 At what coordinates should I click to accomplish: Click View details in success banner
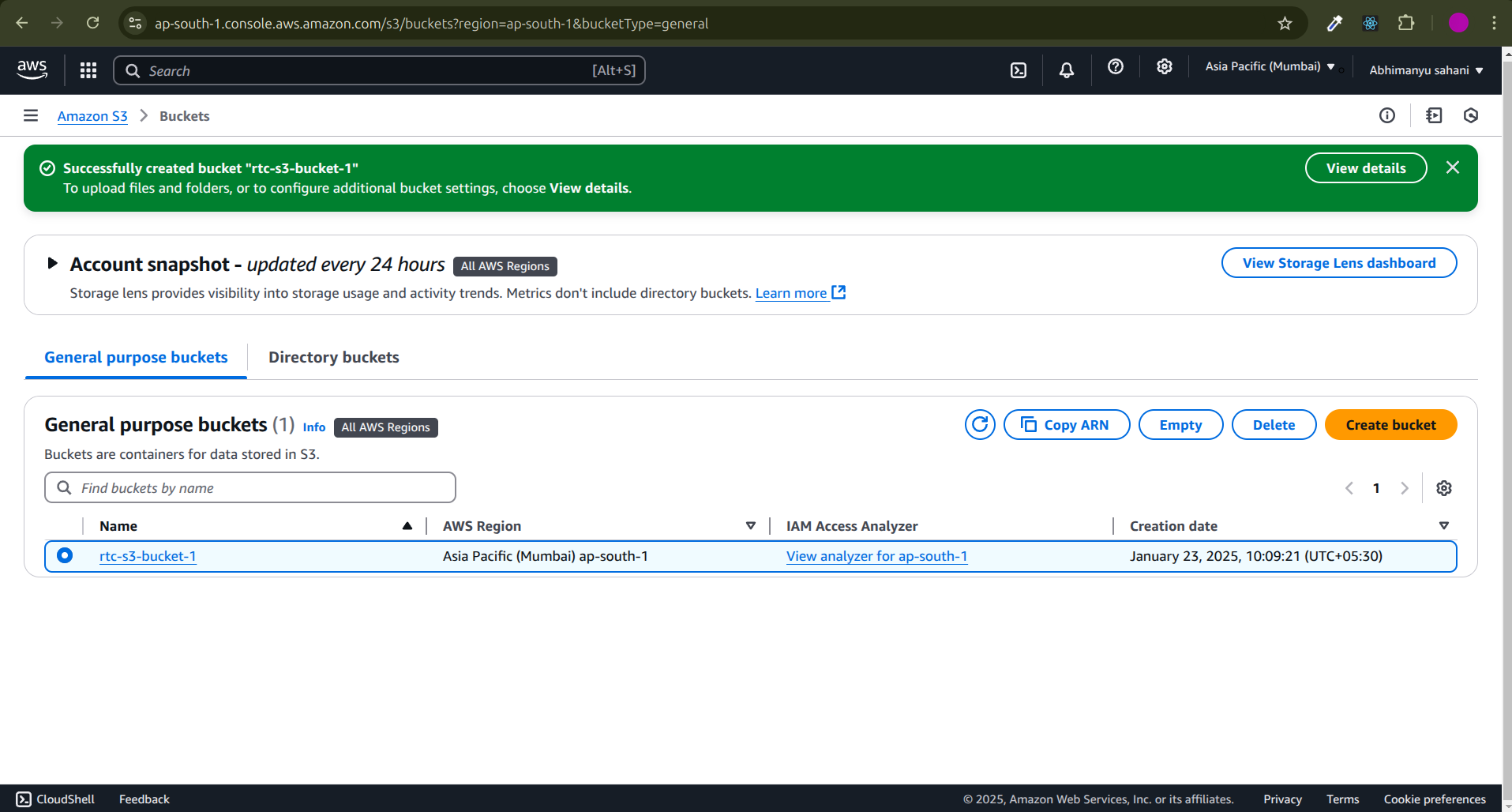(x=1366, y=168)
